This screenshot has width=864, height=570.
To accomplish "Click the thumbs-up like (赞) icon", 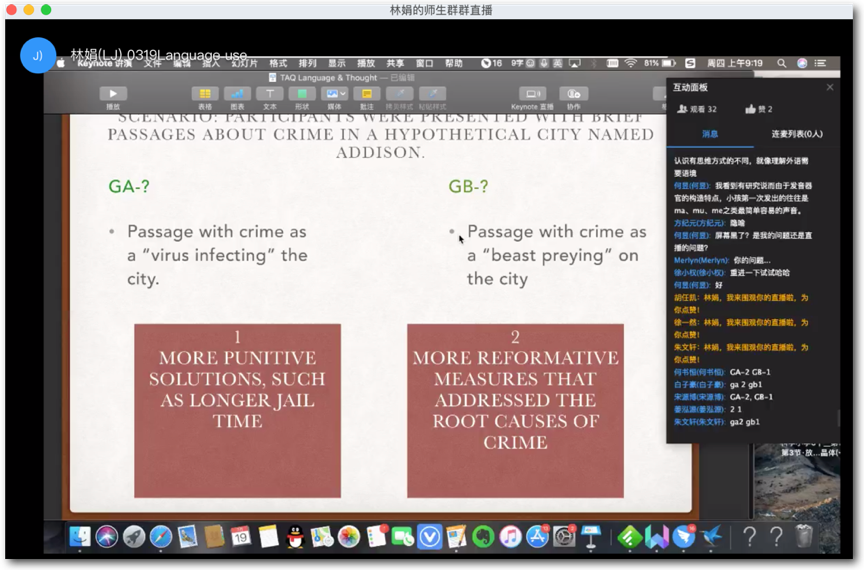I will tap(751, 109).
